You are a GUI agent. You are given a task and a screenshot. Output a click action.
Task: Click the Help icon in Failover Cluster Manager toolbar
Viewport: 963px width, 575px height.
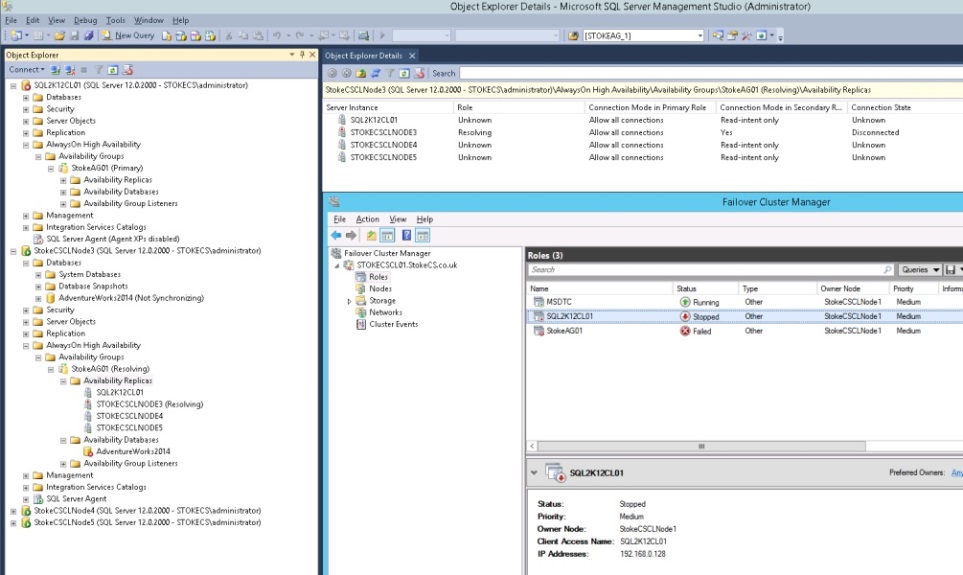pos(407,235)
